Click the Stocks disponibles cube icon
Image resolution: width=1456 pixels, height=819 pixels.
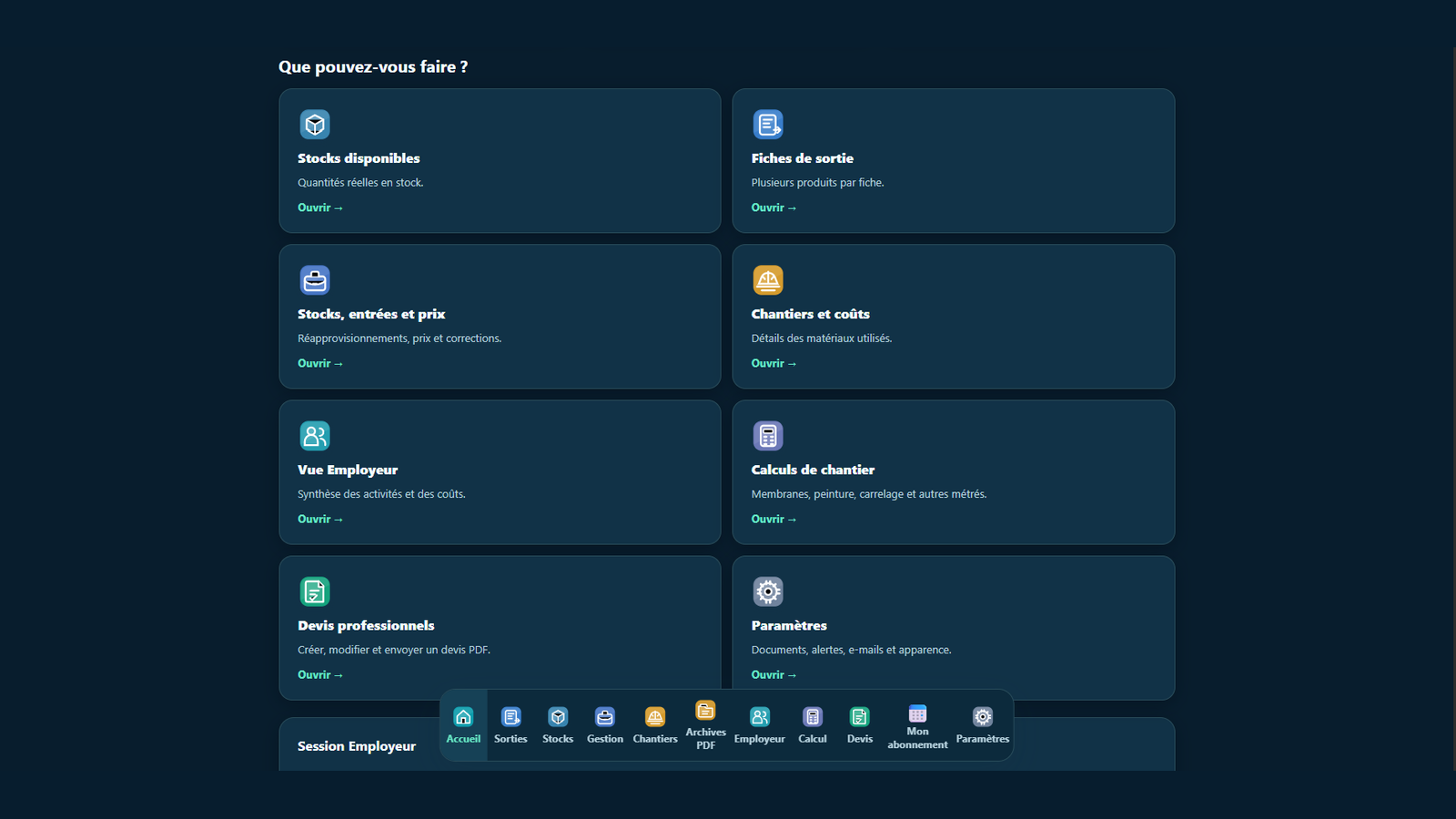315,124
